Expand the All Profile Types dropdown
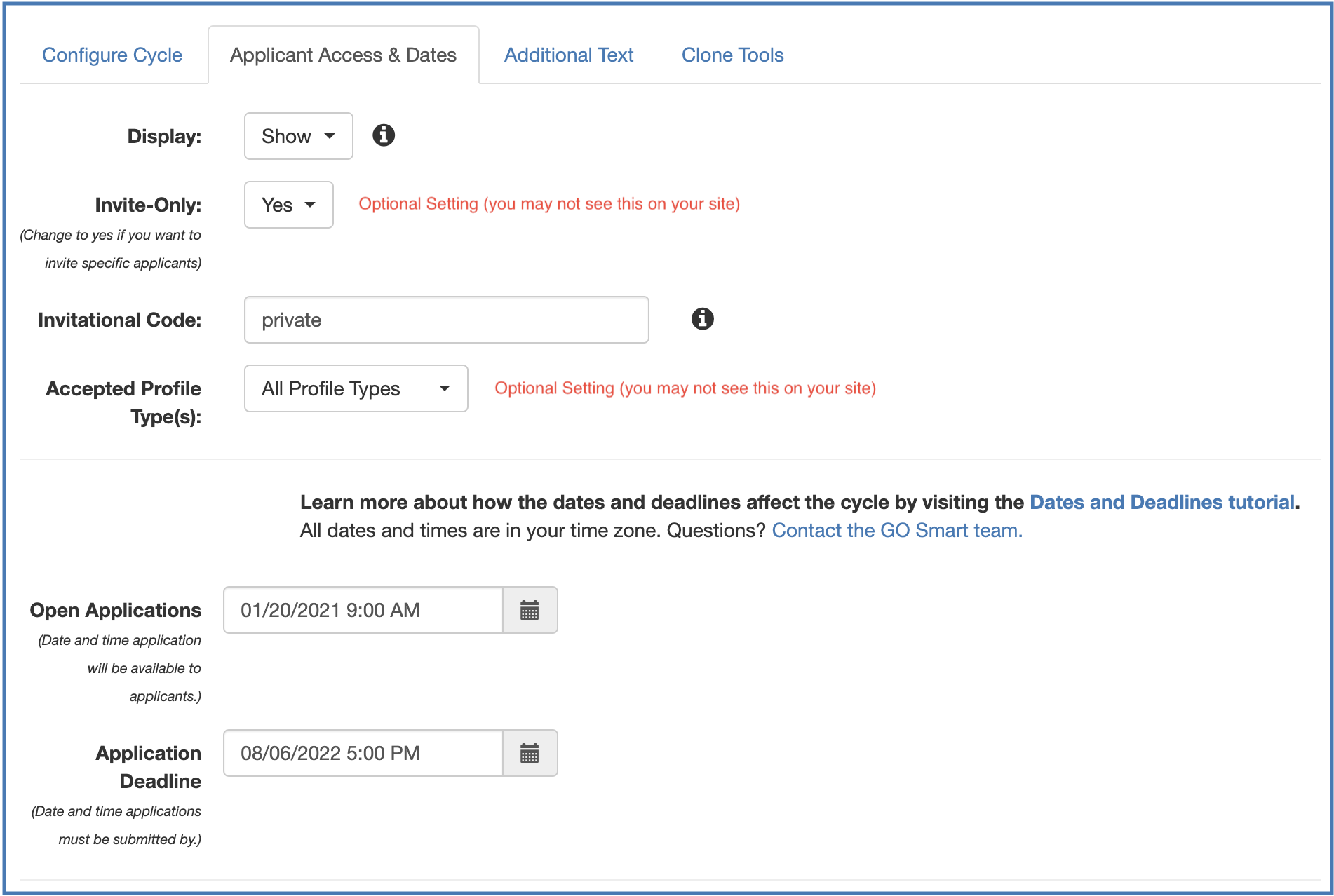Viewport: 1334px width, 896px height. pyautogui.click(x=356, y=388)
